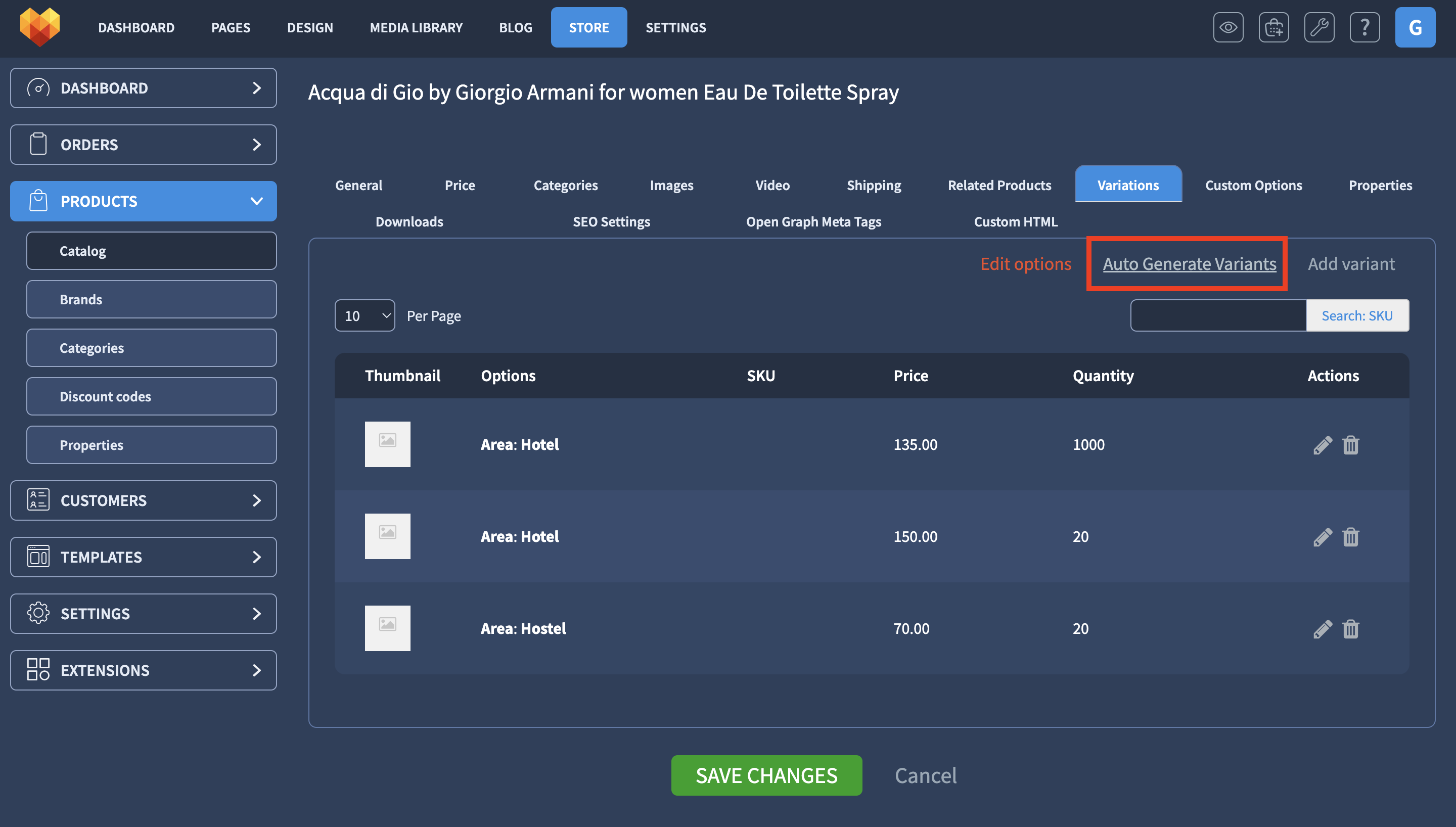Open top nav Settings menu
The height and width of the screenshot is (827, 1456).
coord(676,27)
